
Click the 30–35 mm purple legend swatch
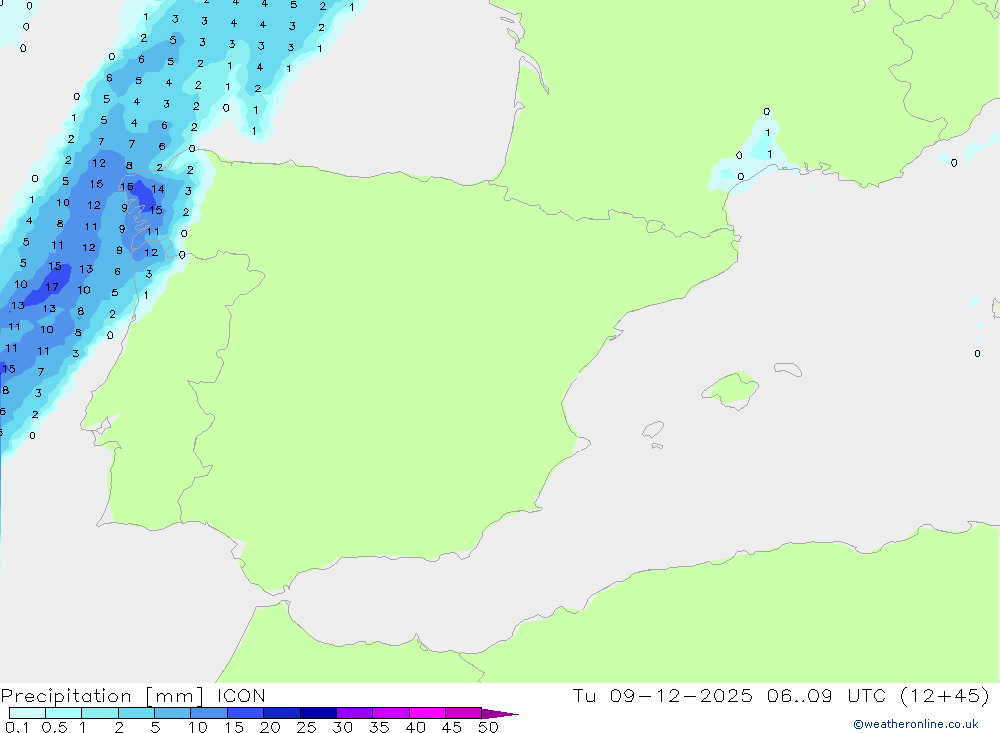(355, 713)
